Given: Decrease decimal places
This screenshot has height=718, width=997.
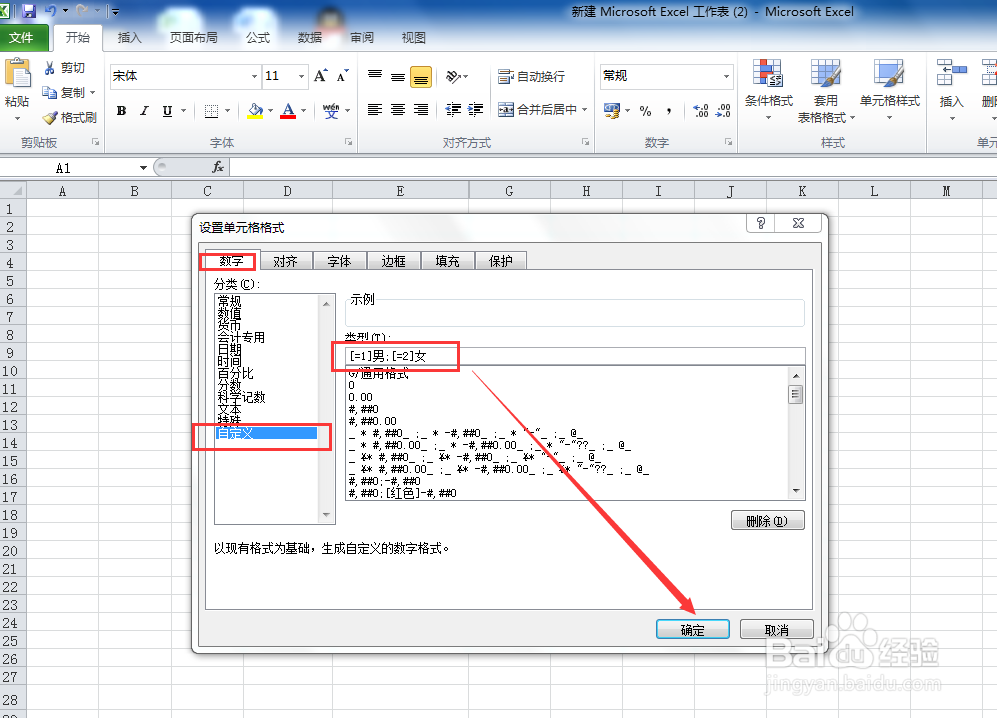Looking at the screenshot, I should [724, 111].
